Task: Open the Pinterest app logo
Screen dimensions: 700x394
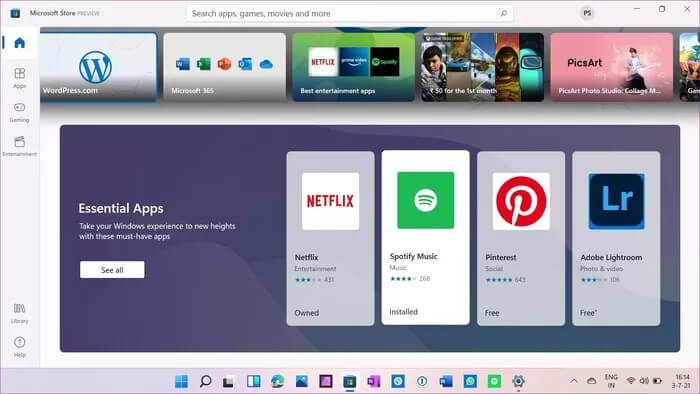Action: coord(521,201)
